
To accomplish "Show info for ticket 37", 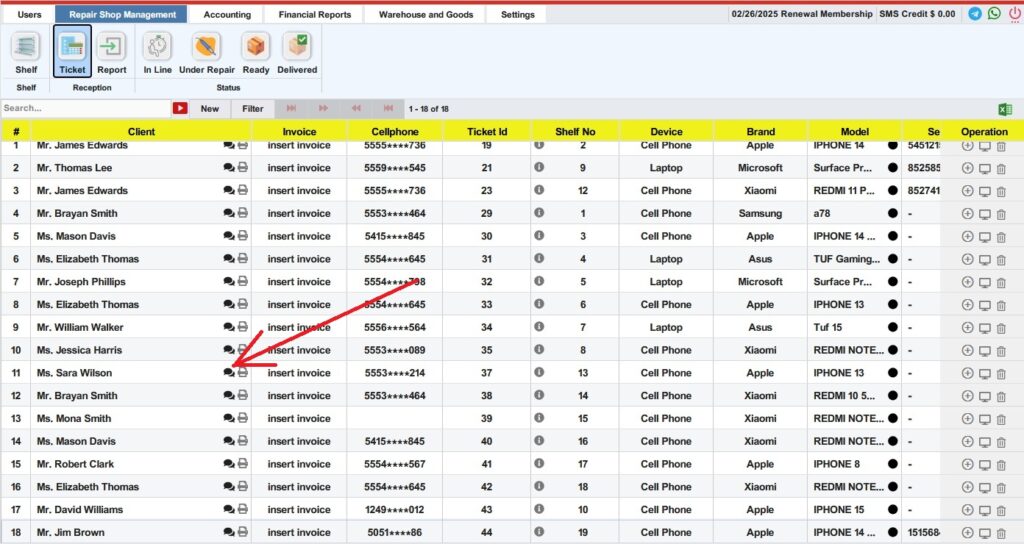I will pyautogui.click(x=539, y=372).
